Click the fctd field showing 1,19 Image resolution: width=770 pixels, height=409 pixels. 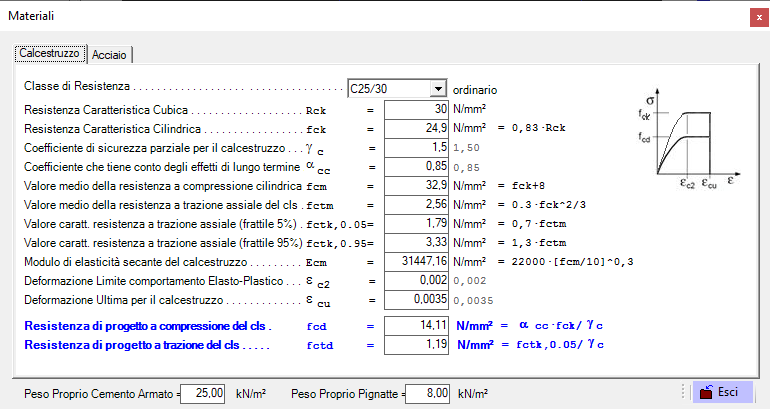pyautogui.click(x=416, y=345)
